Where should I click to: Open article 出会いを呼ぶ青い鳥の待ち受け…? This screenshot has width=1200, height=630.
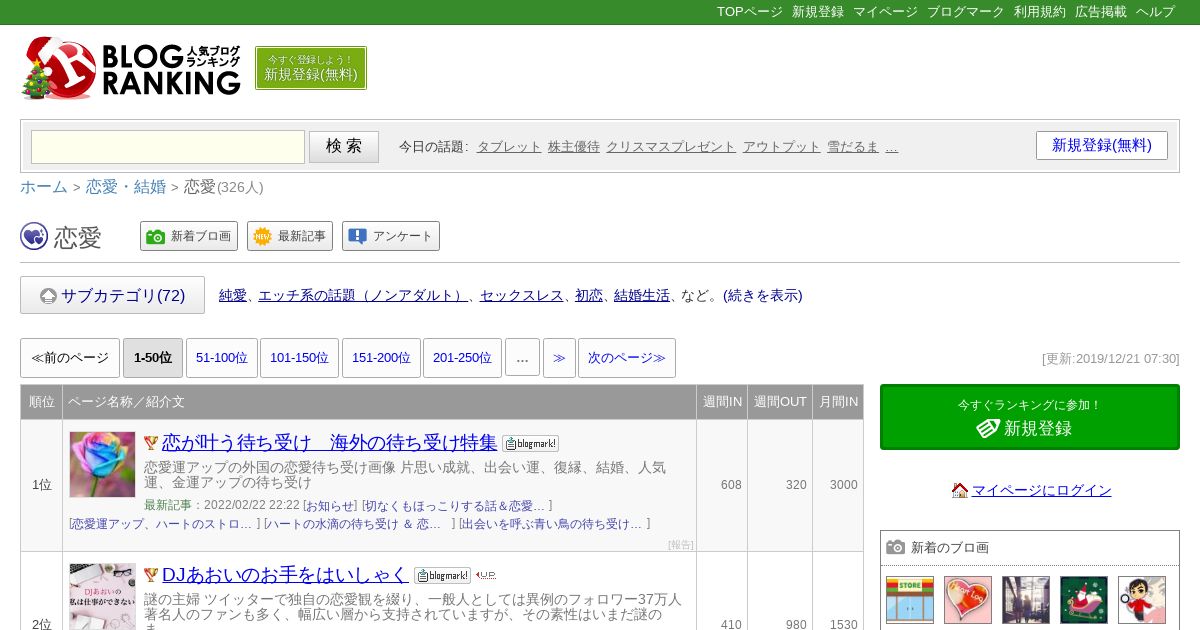tap(554, 524)
